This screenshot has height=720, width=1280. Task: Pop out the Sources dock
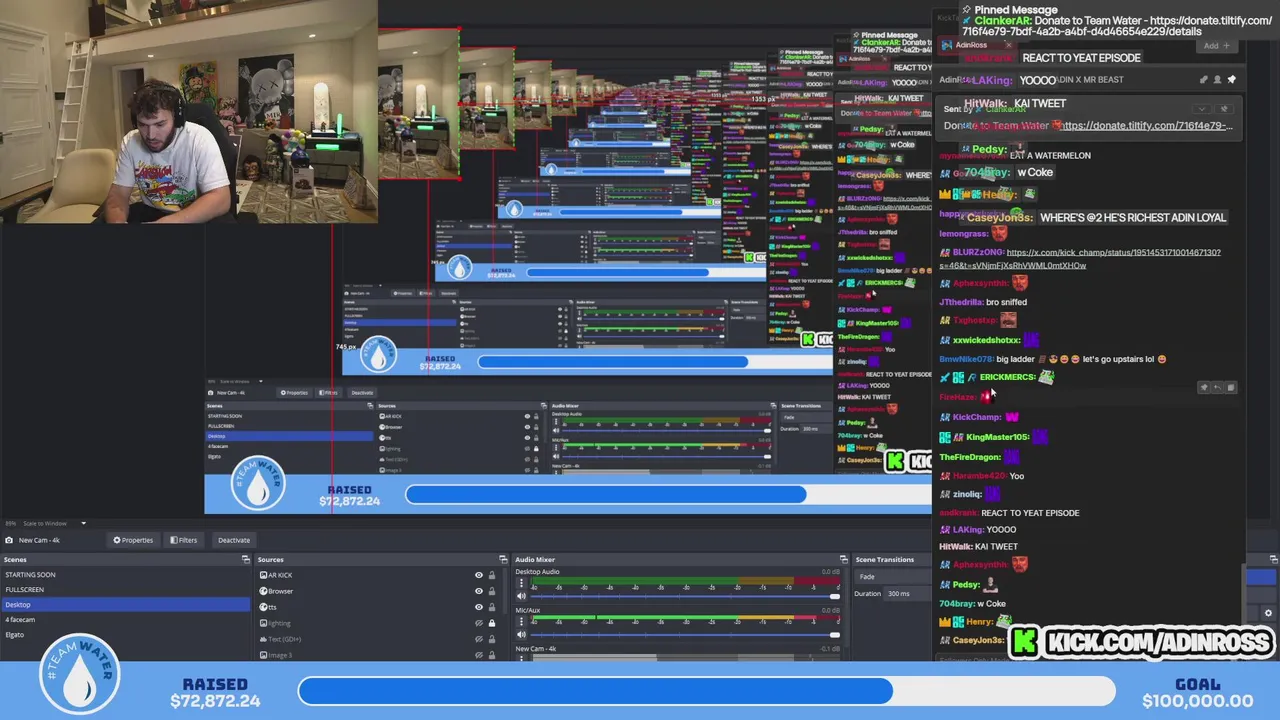503,560
